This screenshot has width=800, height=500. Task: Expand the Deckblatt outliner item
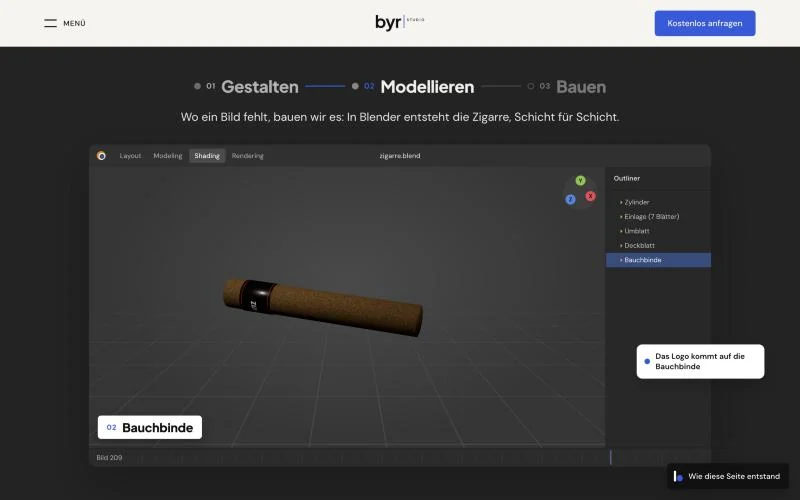[x=658, y=245]
